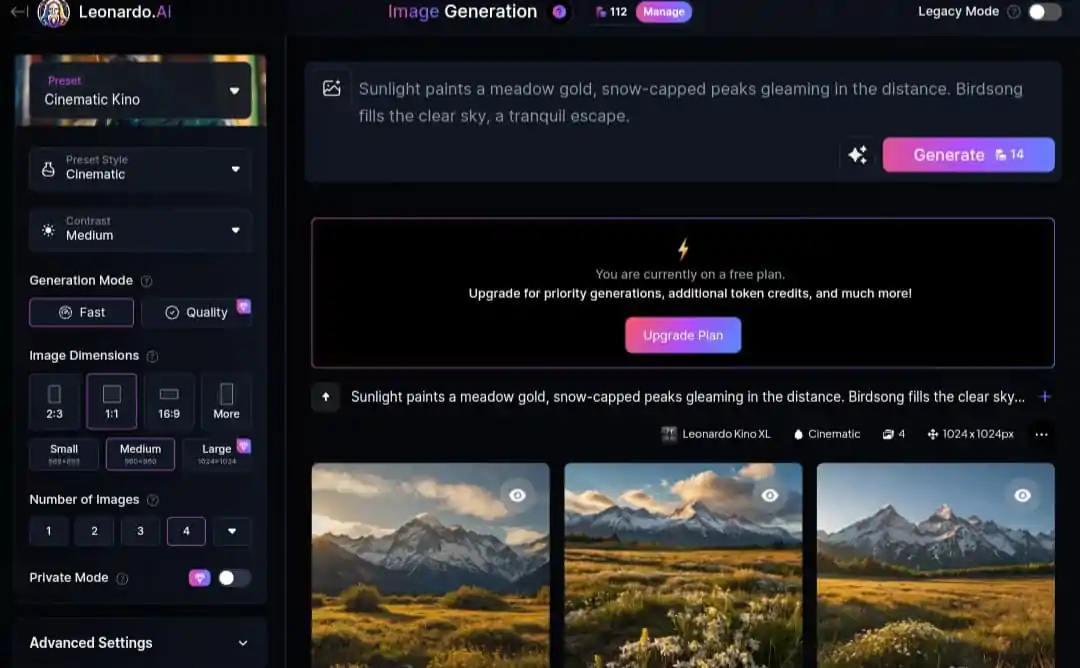Image resolution: width=1080 pixels, height=668 pixels.
Task: Choose Quality generation mode
Action: click(196, 312)
